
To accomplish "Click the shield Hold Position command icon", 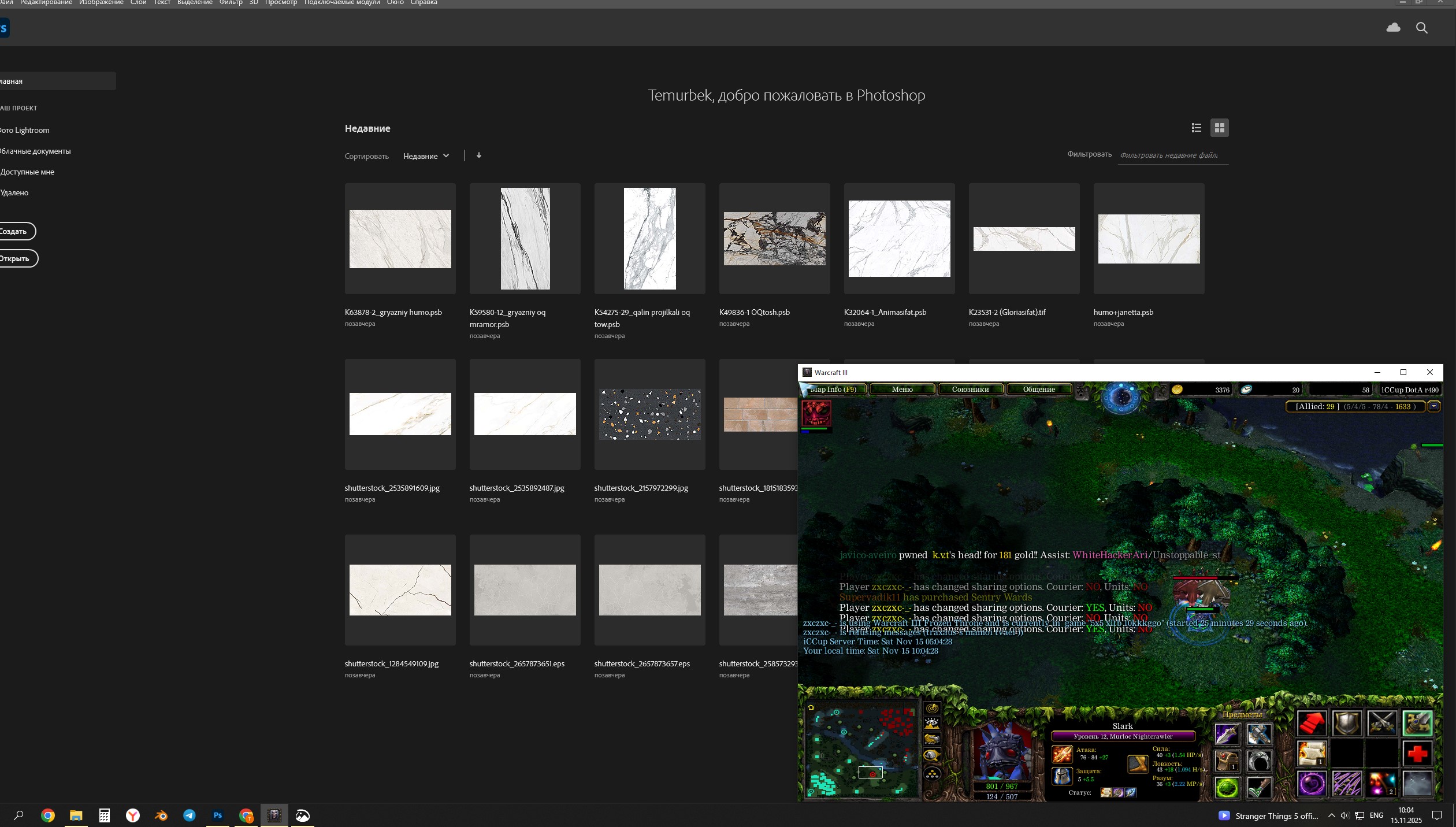I will (x=1346, y=722).
